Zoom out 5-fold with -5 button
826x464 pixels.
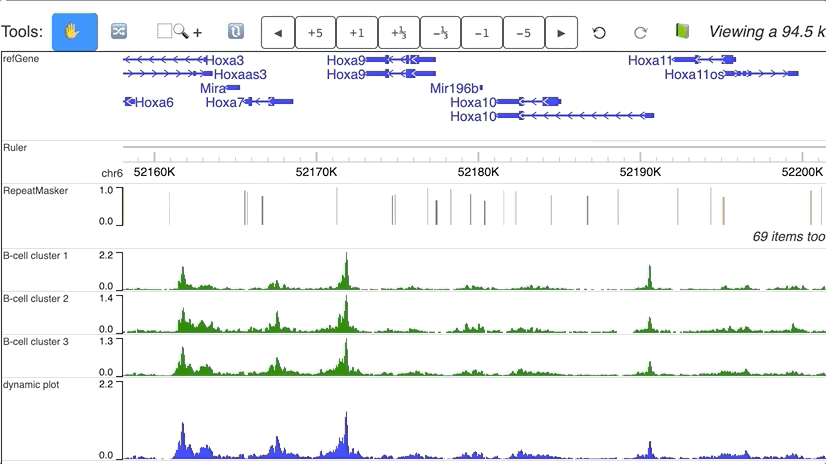pyautogui.click(x=523, y=32)
